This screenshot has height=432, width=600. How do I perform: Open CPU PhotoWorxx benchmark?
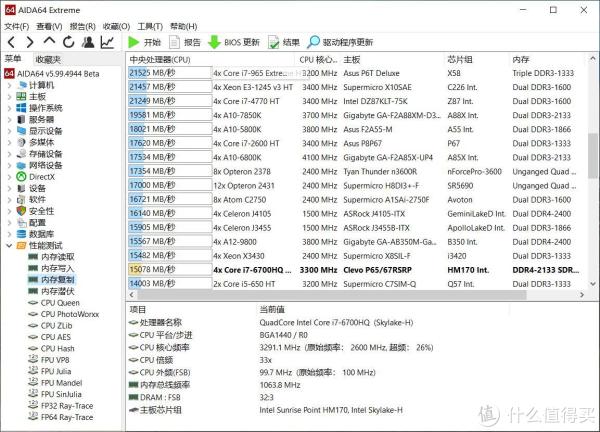click(x=64, y=314)
